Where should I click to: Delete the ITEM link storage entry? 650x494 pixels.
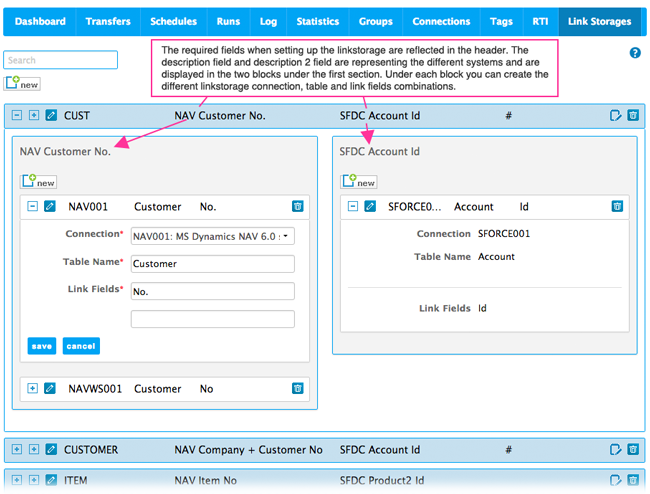tap(633, 480)
